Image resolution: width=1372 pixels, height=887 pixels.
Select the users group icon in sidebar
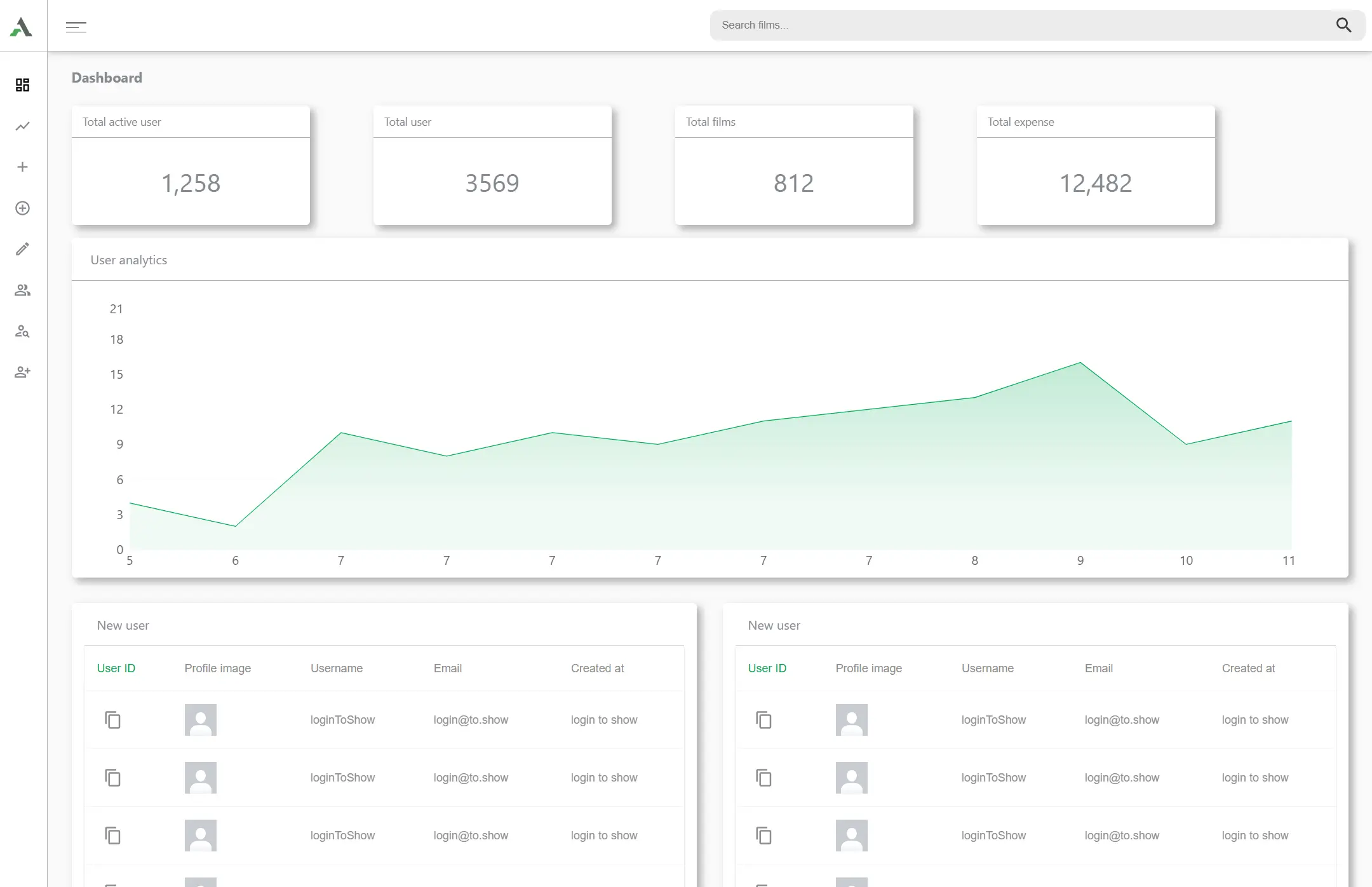(x=22, y=290)
